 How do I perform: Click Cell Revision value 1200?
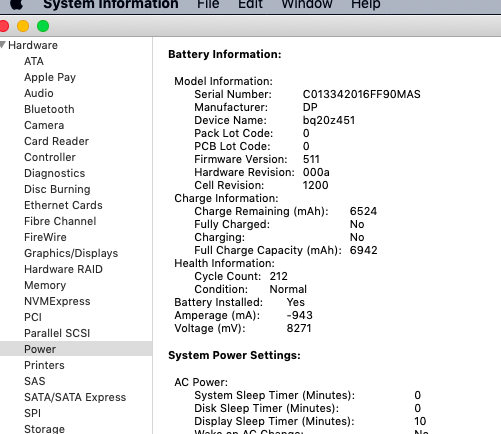click(x=315, y=185)
